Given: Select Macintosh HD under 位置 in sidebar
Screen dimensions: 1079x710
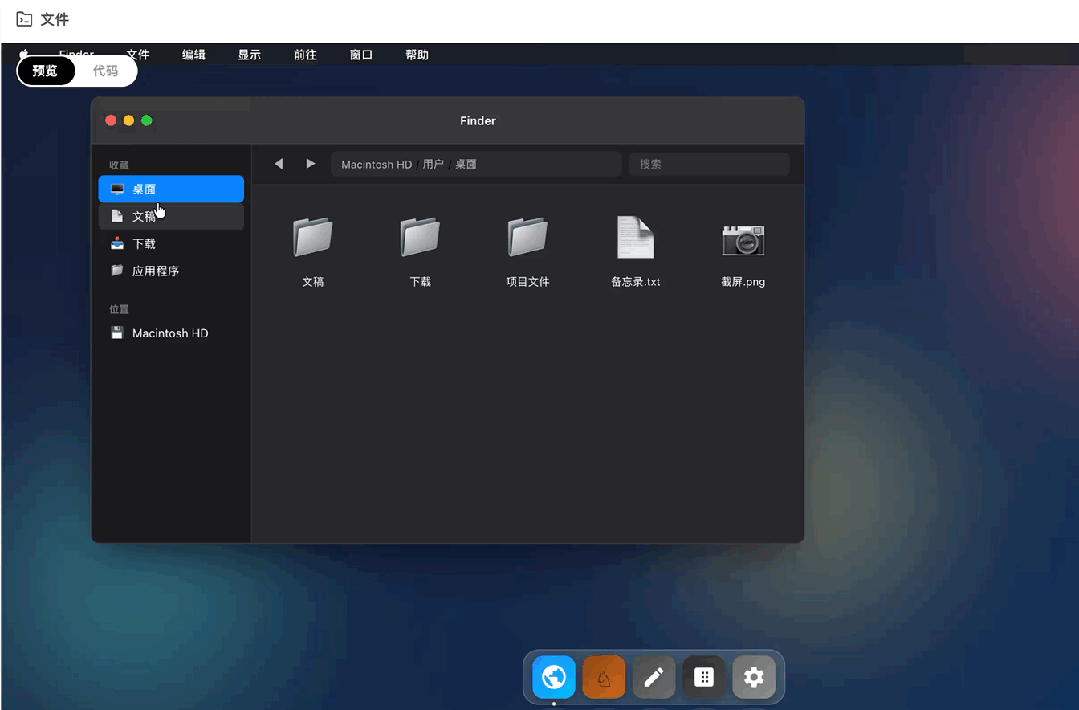Looking at the screenshot, I should coord(171,334).
